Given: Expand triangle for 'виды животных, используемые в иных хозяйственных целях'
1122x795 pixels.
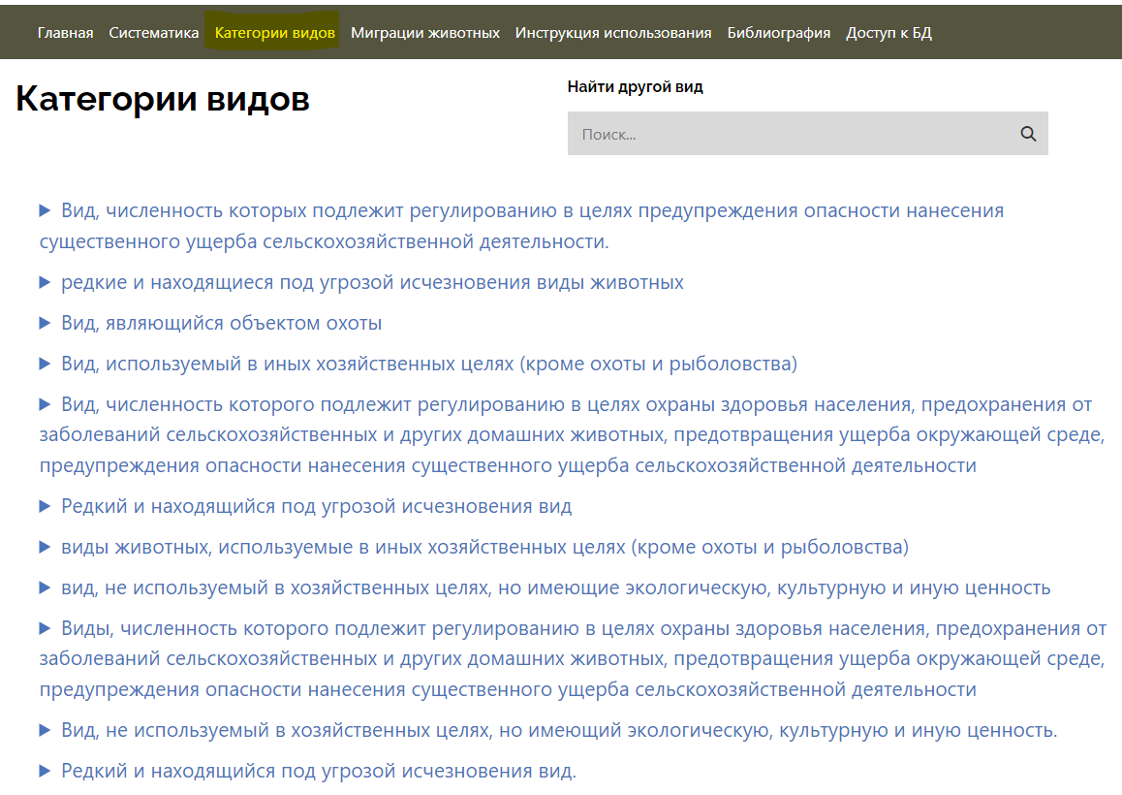Looking at the screenshot, I should click(44, 547).
